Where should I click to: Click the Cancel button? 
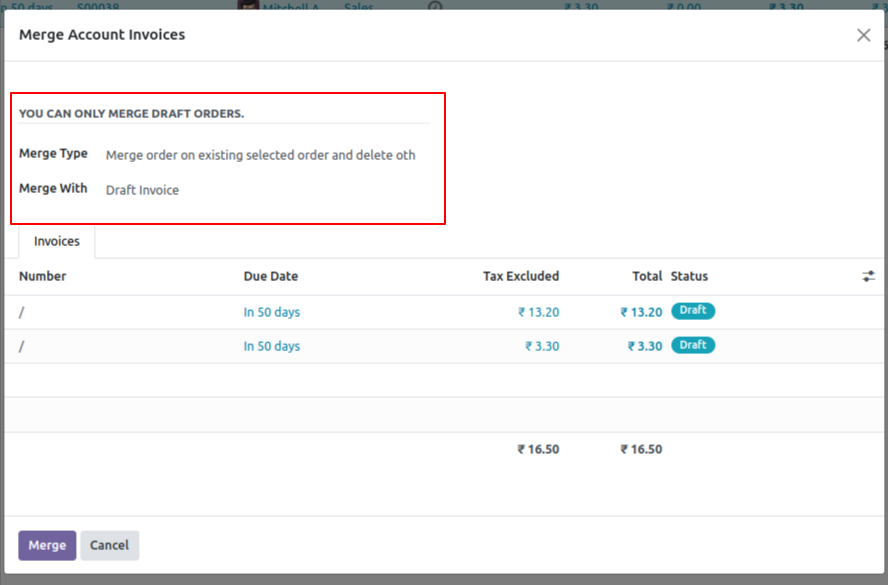coord(109,545)
